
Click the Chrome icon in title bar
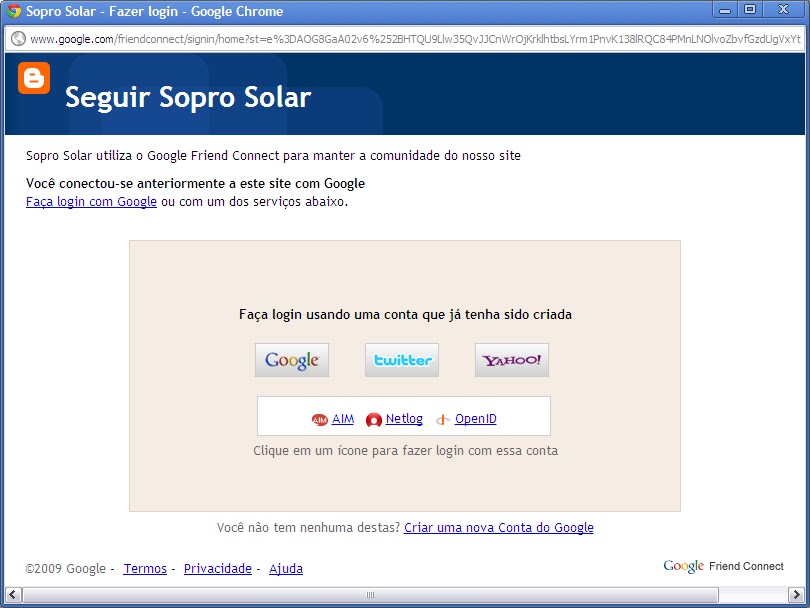pos(13,11)
